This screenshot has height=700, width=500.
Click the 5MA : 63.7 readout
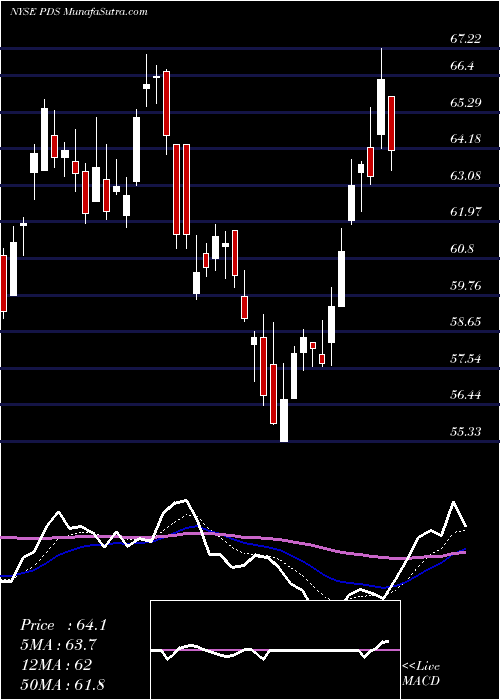tap(58, 645)
